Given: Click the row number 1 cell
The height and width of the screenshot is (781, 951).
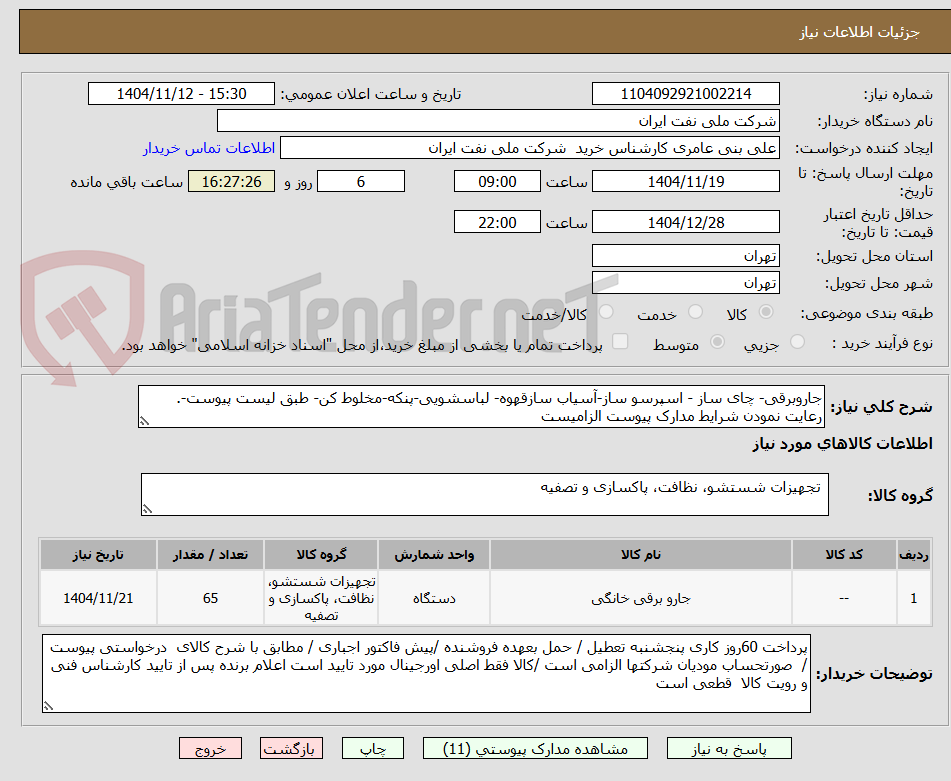Looking at the screenshot, I should point(913,598).
